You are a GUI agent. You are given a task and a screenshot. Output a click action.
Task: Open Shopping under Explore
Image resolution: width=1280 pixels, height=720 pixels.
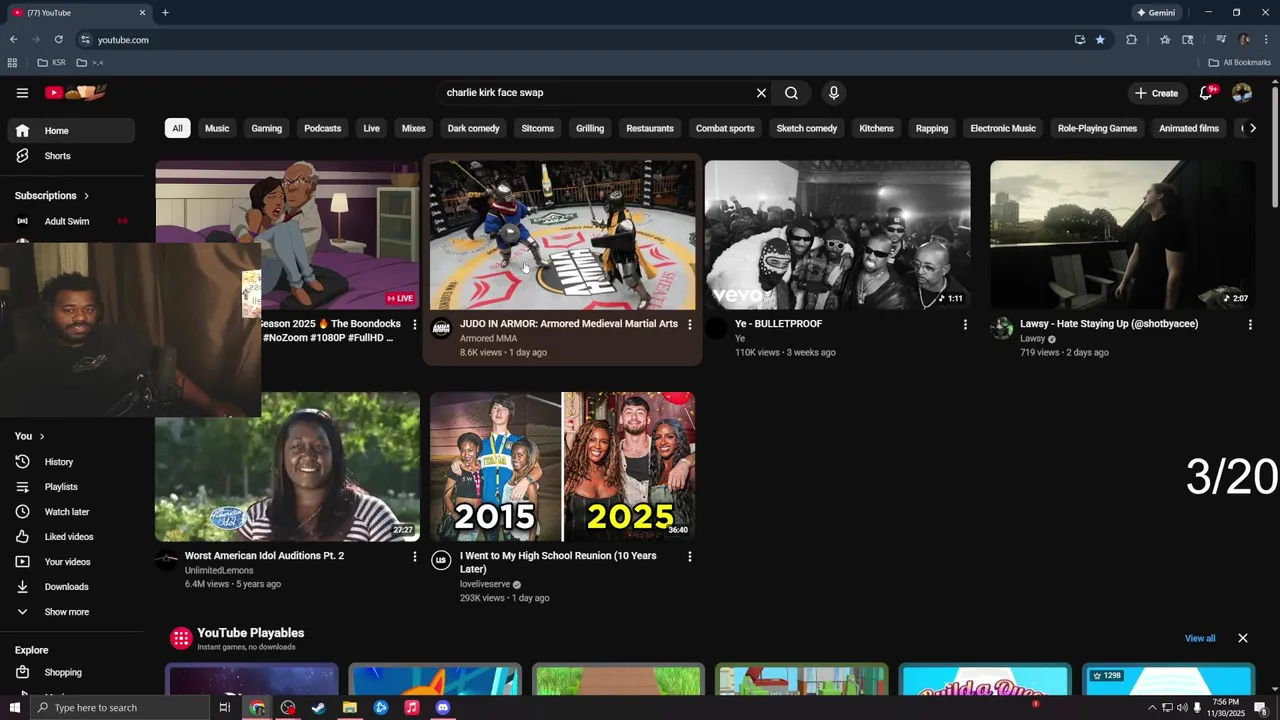click(70, 673)
